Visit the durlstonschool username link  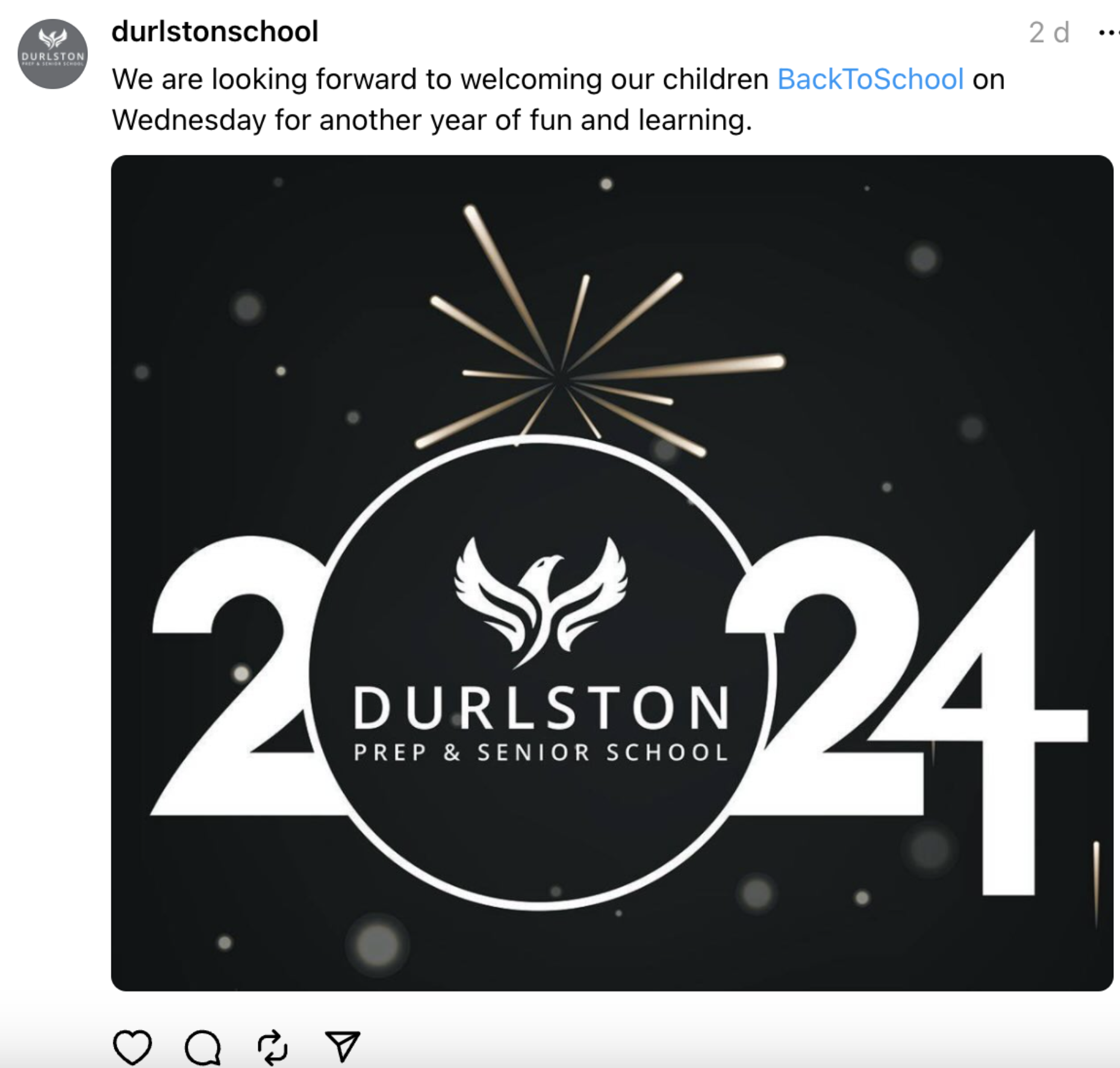pos(215,31)
